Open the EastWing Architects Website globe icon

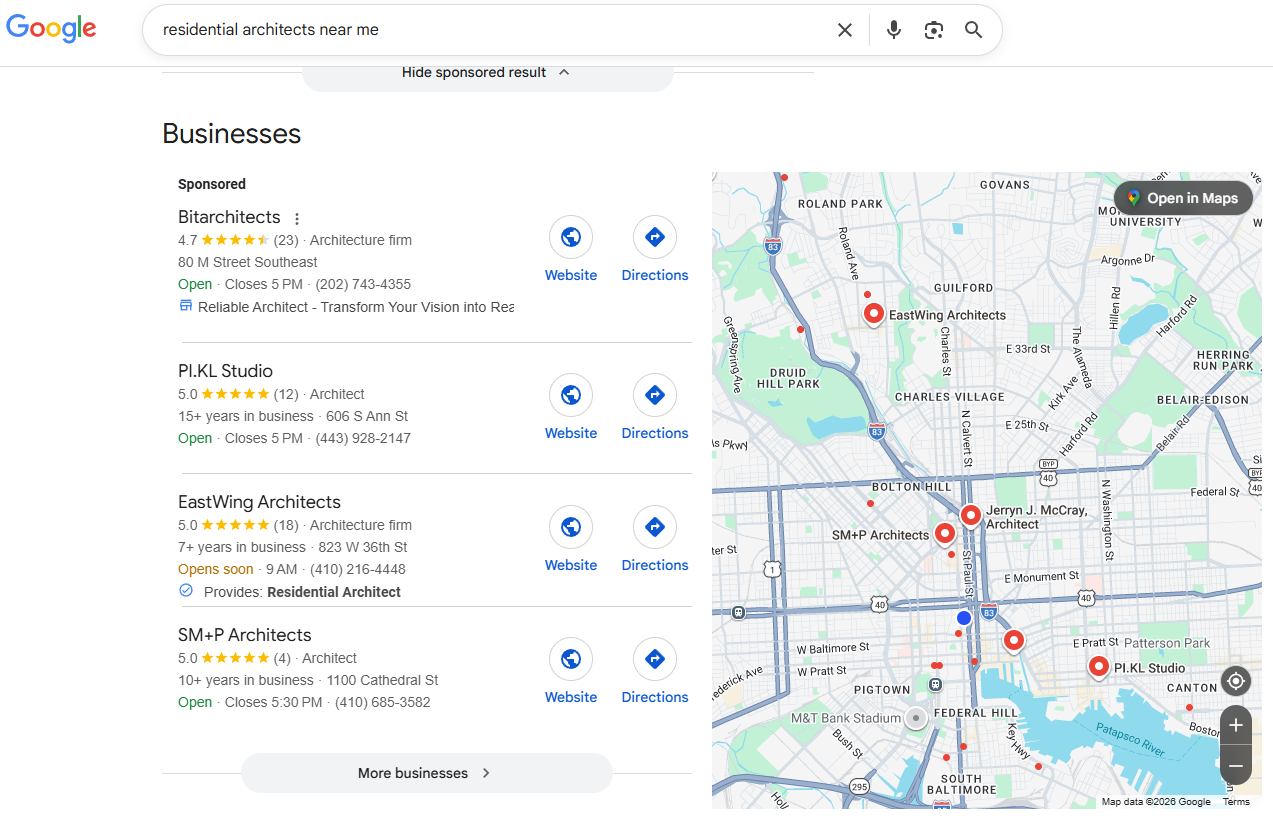coord(571,527)
